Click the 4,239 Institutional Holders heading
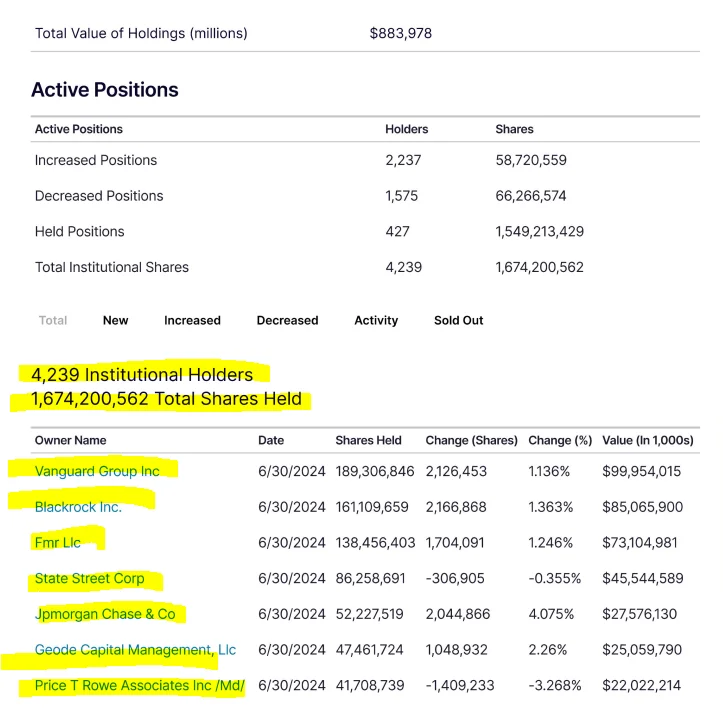The height and width of the screenshot is (722, 723). tap(142, 375)
